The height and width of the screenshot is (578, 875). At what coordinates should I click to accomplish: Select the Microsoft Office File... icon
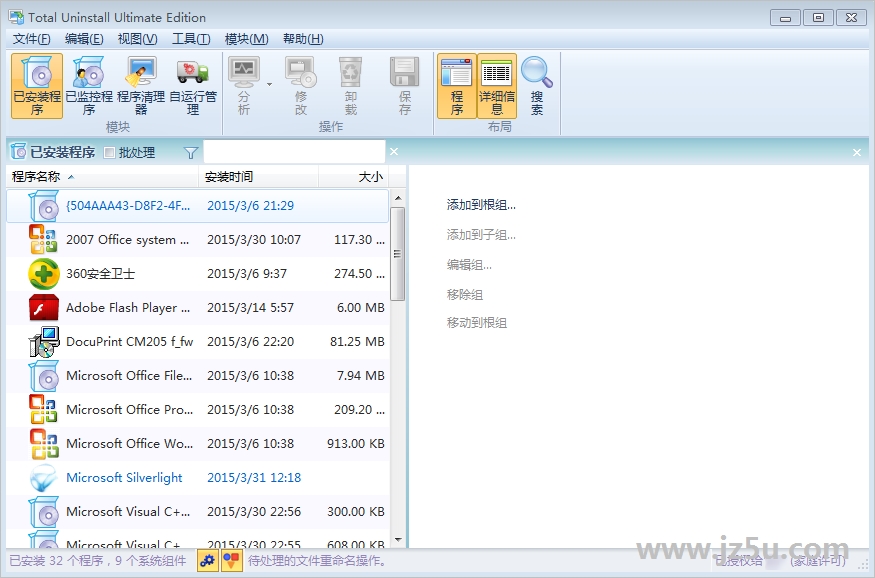(x=44, y=375)
